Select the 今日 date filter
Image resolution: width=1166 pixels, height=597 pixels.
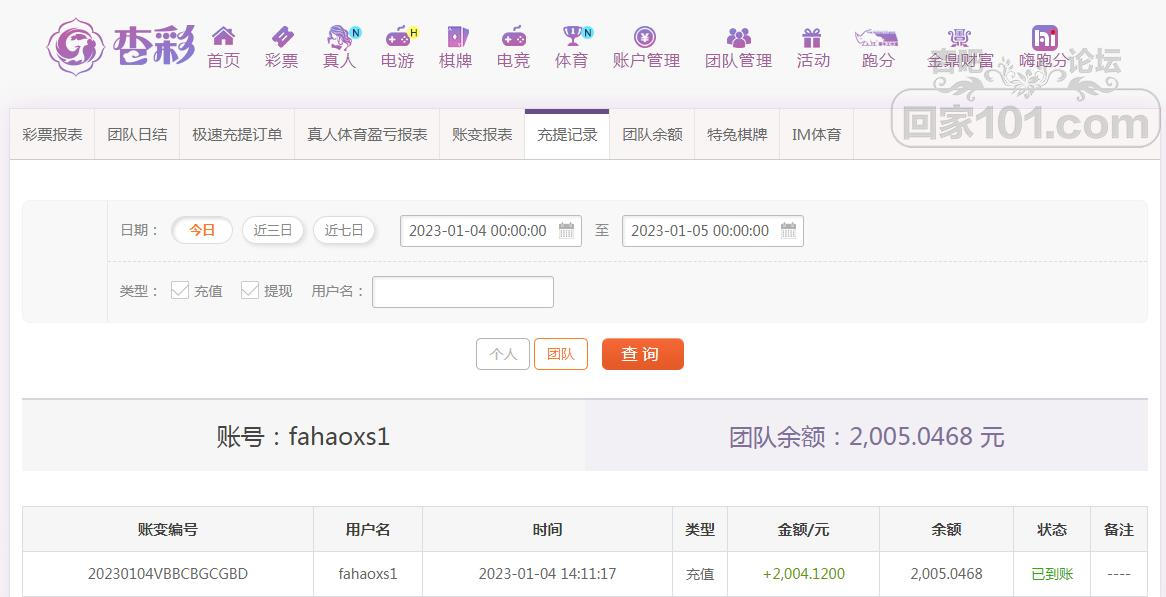pyautogui.click(x=202, y=230)
